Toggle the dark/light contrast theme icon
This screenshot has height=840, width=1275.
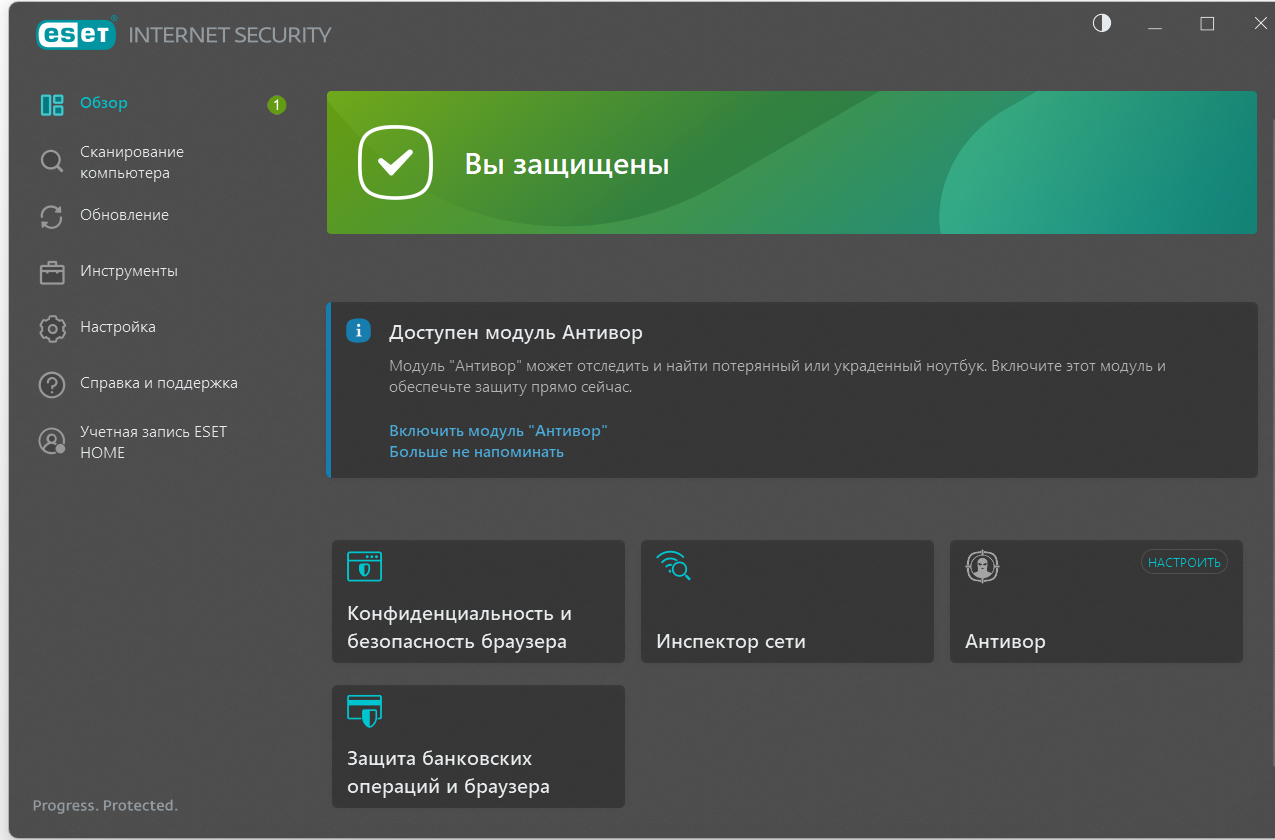click(1102, 24)
